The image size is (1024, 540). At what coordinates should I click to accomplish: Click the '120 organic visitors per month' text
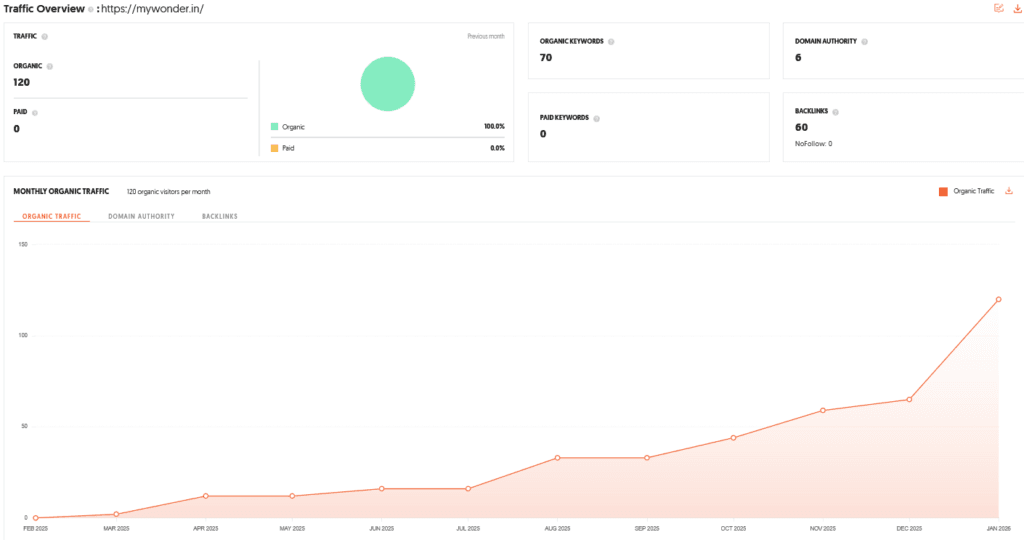(168, 192)
